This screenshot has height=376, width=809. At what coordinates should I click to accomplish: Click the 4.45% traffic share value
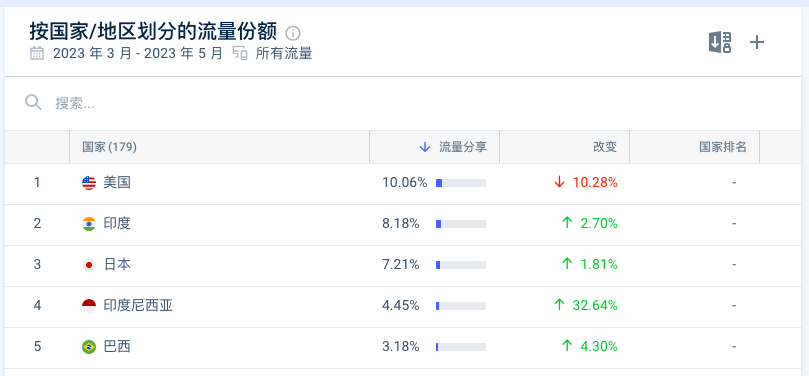(x=400, y=305)
